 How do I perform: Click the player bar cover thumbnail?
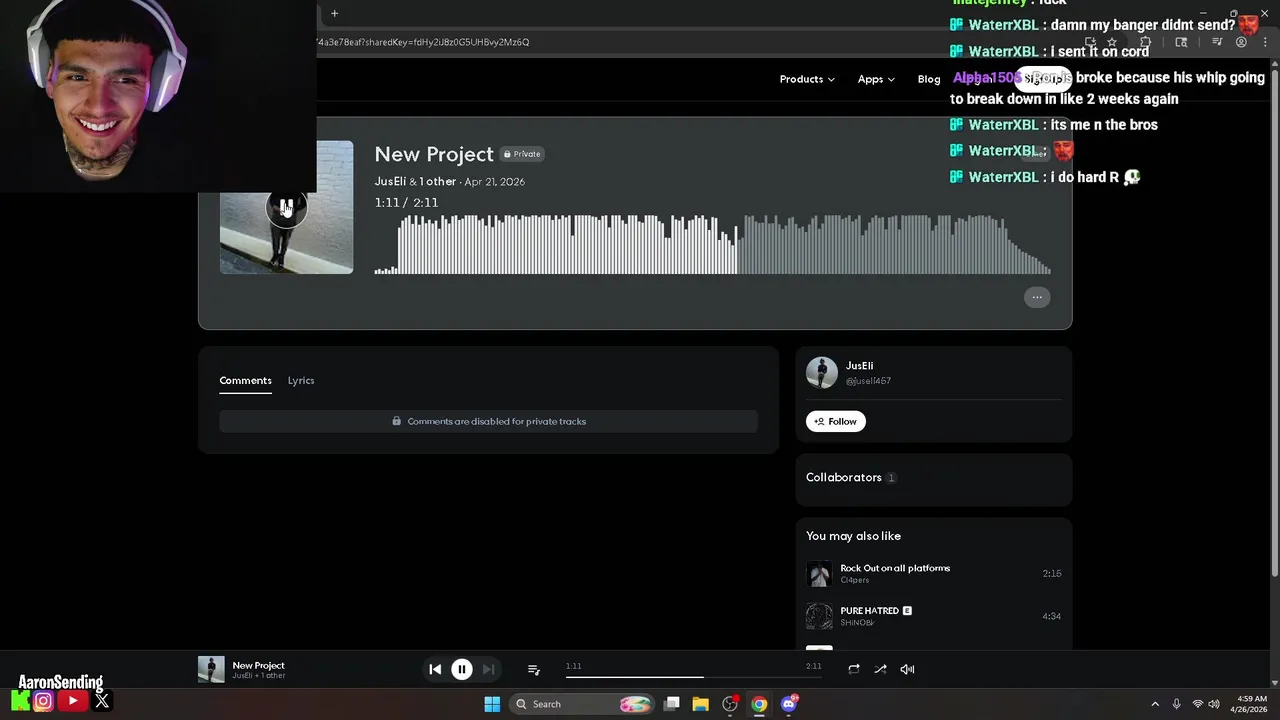(211, 669)
